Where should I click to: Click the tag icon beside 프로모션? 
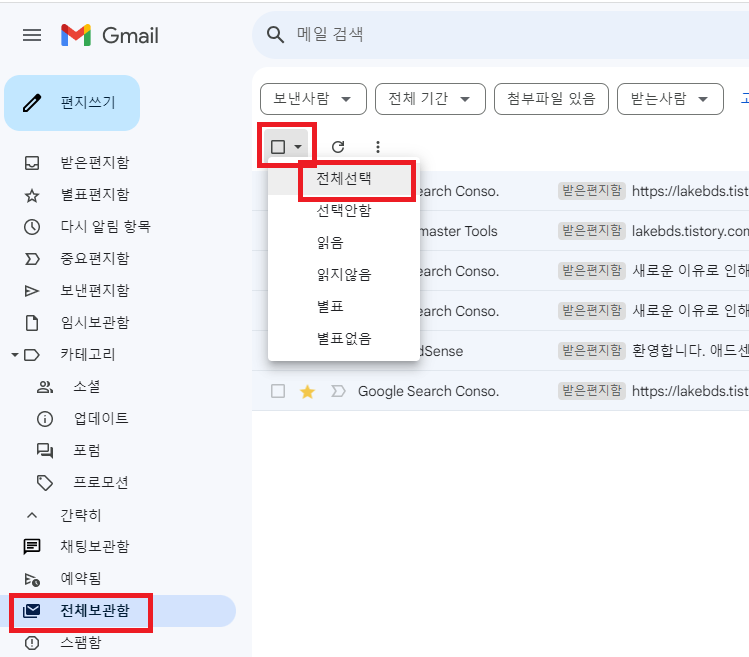[x=45, y=483]
